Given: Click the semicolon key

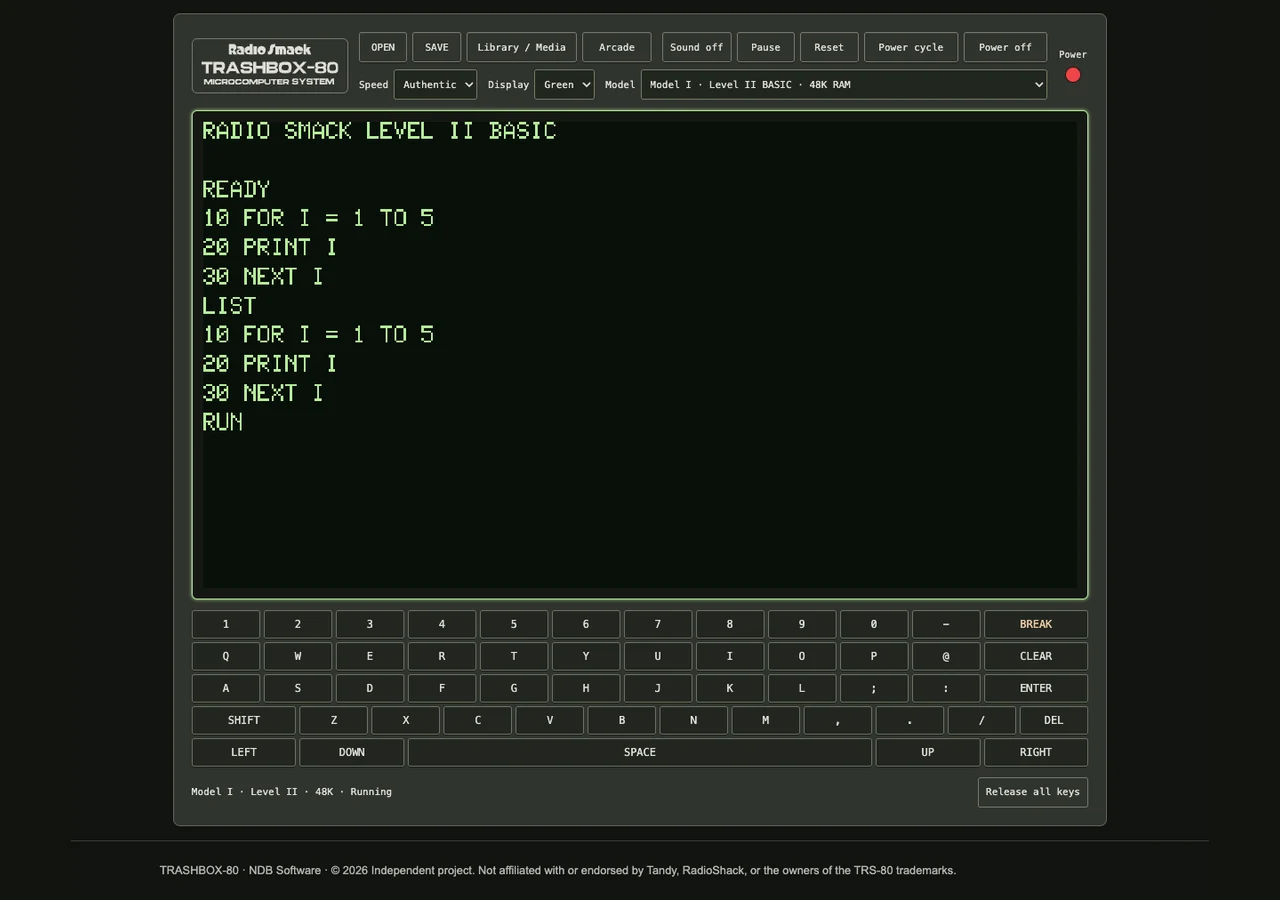Looking at the screenshot, I should [x=874, y=688].
